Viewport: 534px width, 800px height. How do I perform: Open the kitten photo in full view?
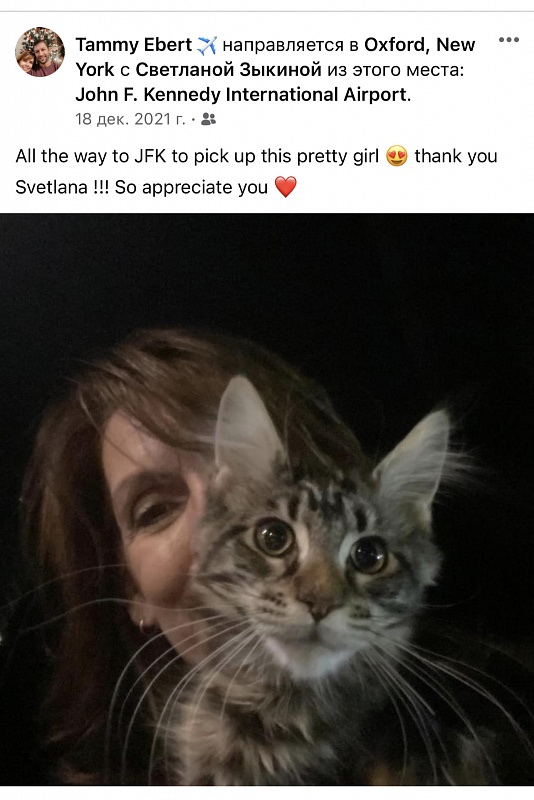(x=267, y=499)
